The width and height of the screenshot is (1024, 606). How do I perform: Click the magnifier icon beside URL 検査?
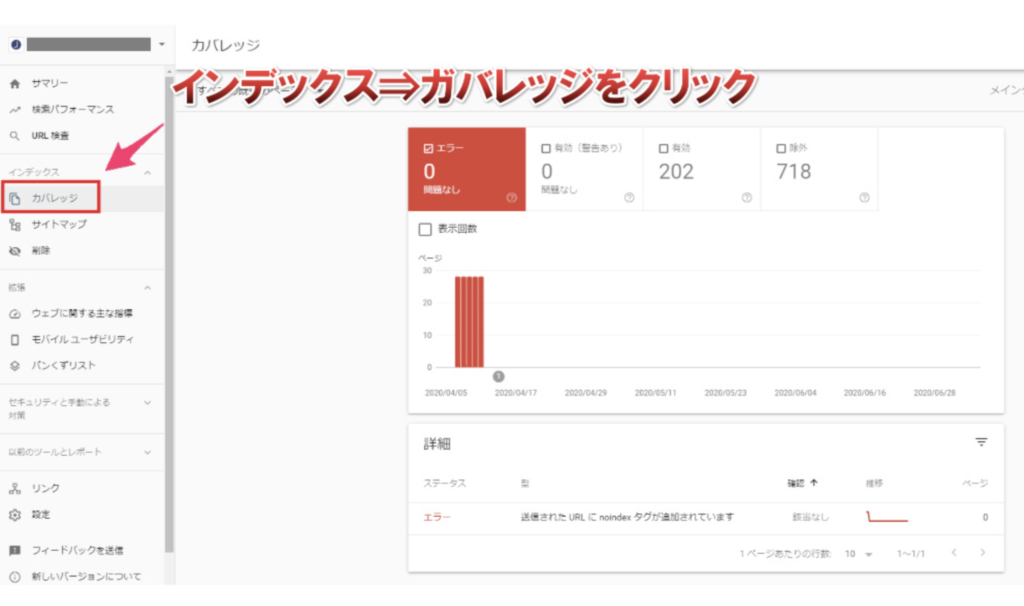click(15, 136)
